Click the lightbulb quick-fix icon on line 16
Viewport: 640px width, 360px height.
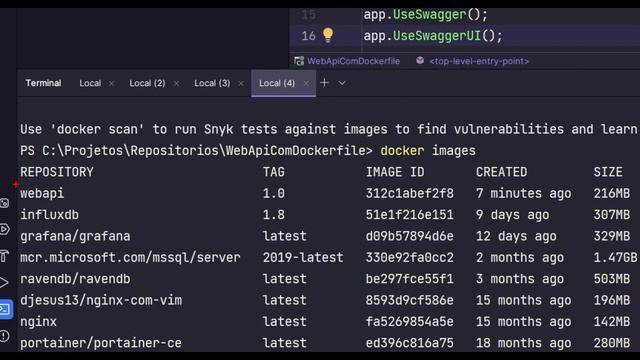point(328,35)
